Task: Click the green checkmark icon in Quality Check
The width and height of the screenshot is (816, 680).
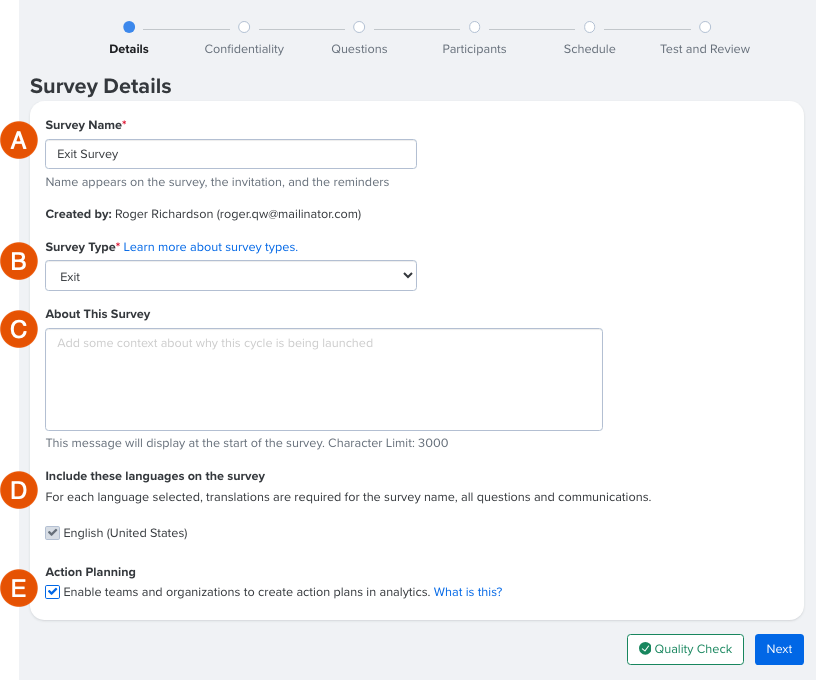Action: click(646, 649)
